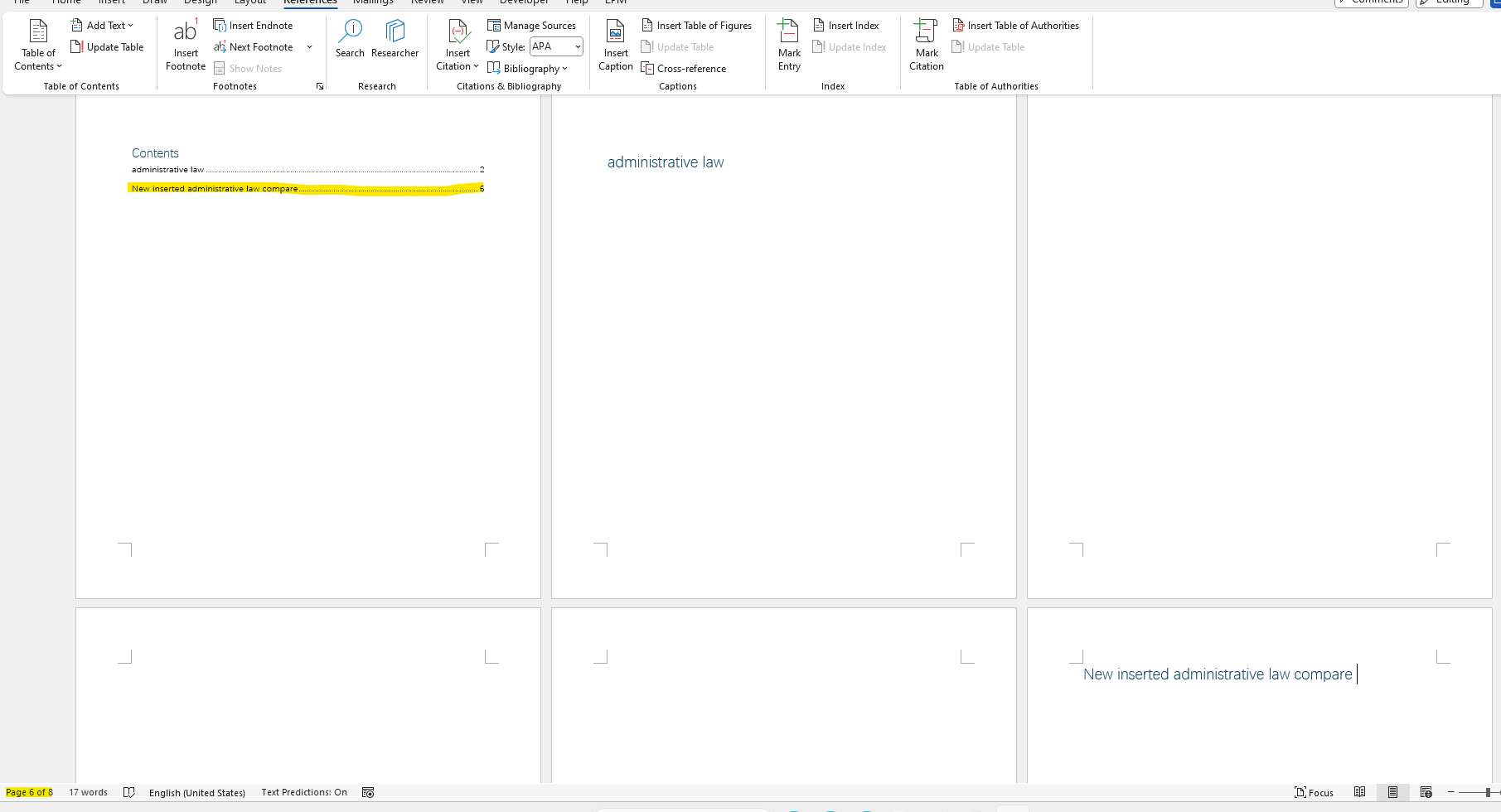The height and width of the screenshot is (812, 1501).
Task: Insert Table of Figures
Action: tap(697, 25)
